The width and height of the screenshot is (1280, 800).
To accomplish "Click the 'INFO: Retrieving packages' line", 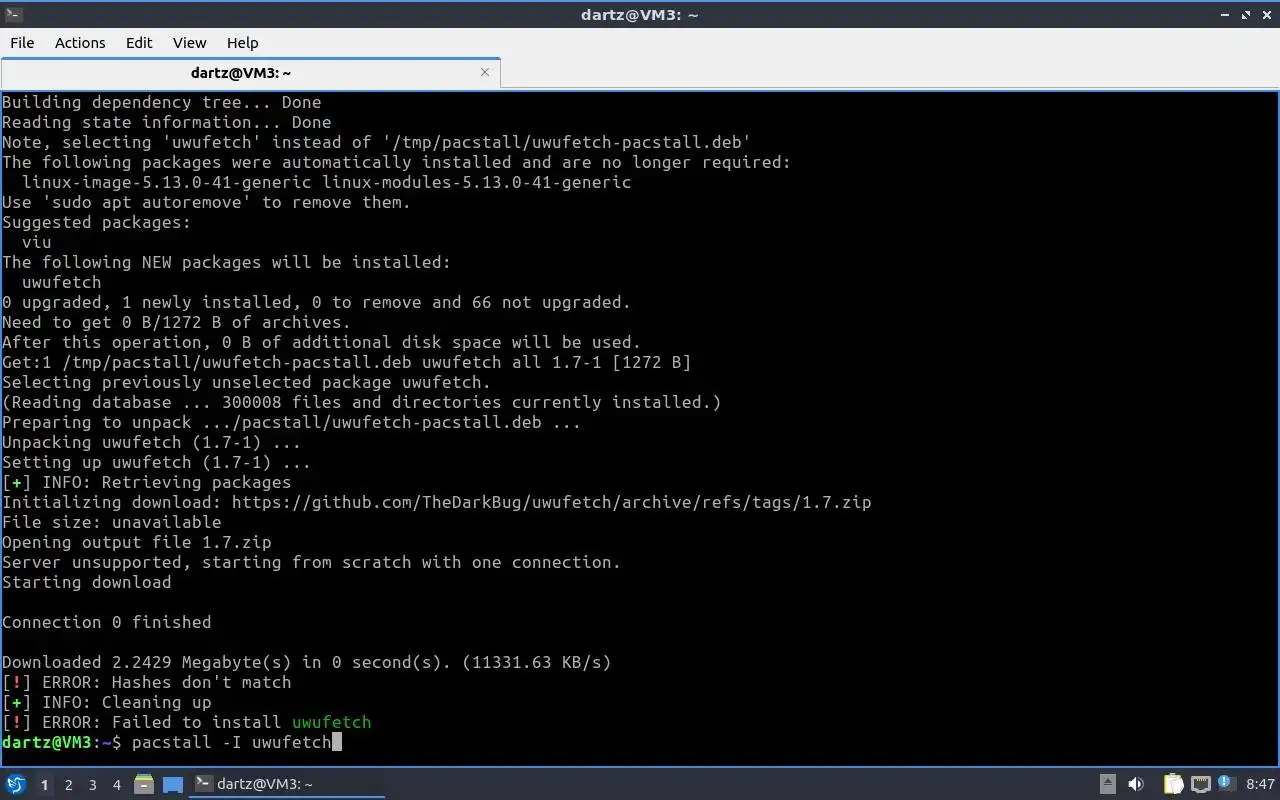I will pos(147,482).
